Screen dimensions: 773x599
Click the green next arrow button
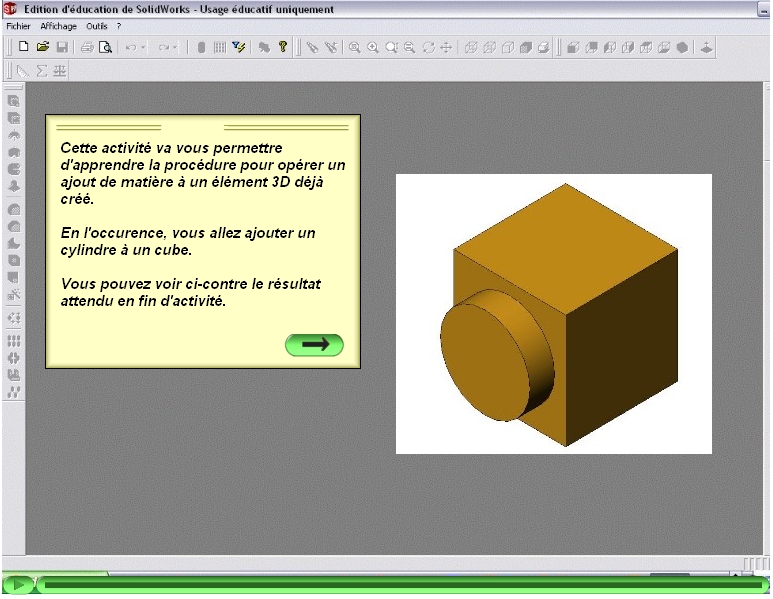coord(314,344)
